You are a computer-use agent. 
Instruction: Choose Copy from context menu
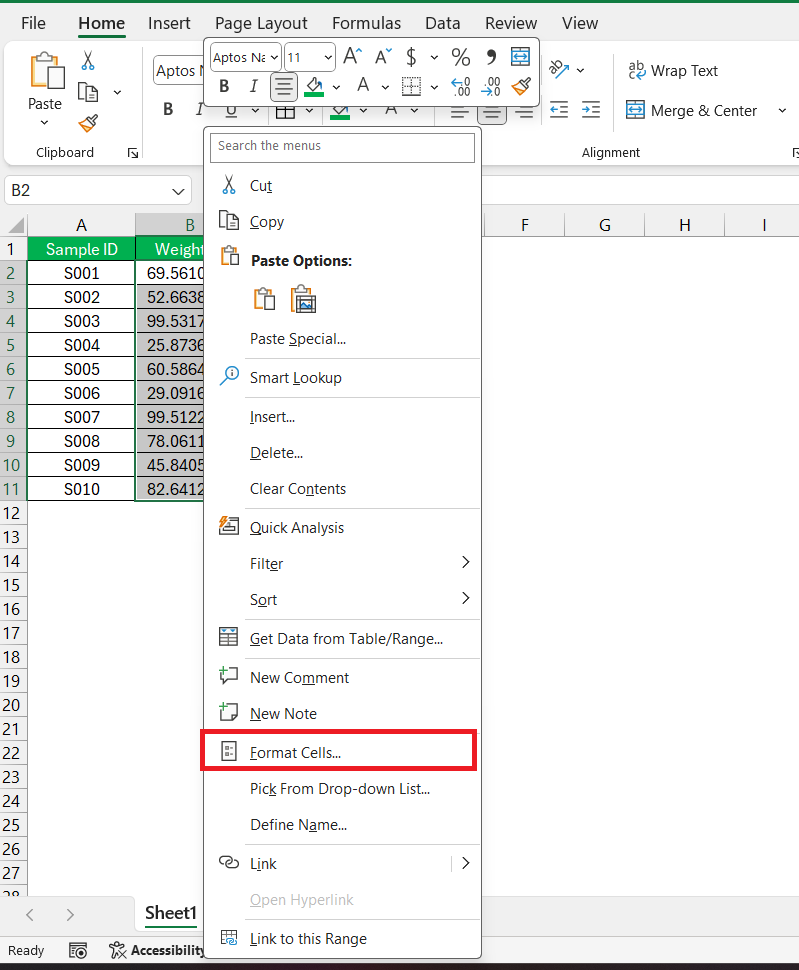tap(343, 221)
